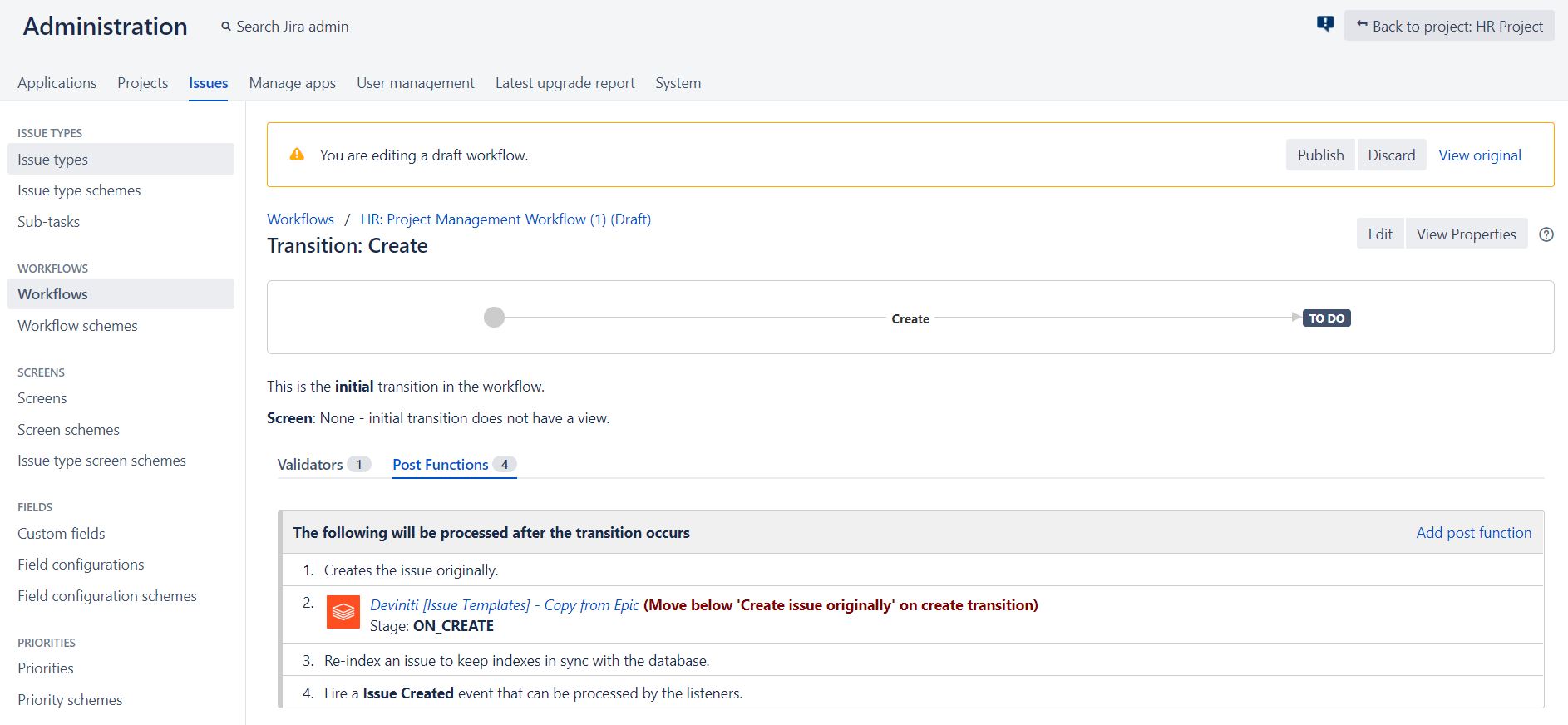Open the Manage apps menu
Viewport: 1568px width, 725px height.
293,83
